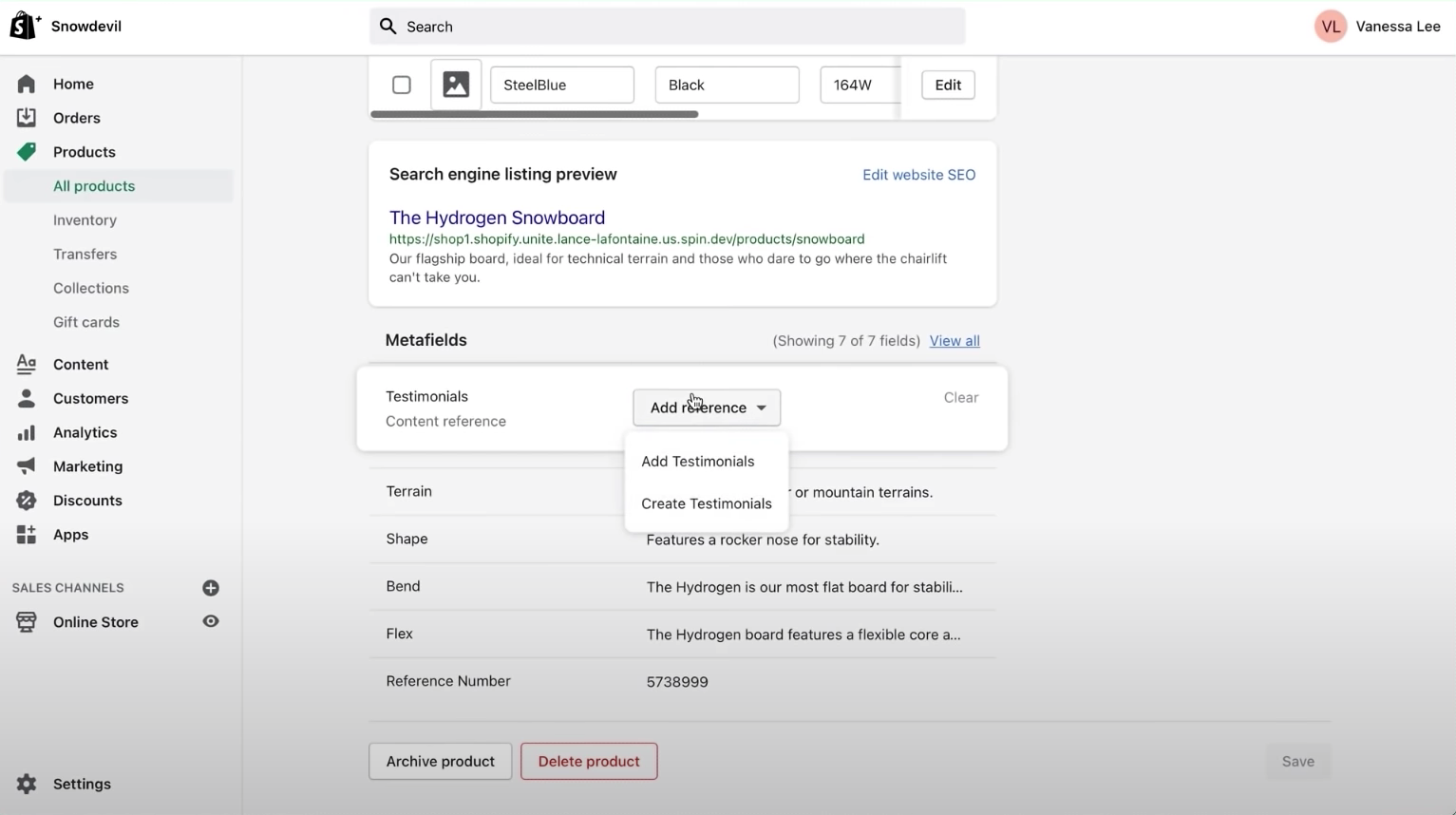The width and height of the screenshot is (1456, 815).
Task: Click the Home house icon
Action: pos(27,84)
